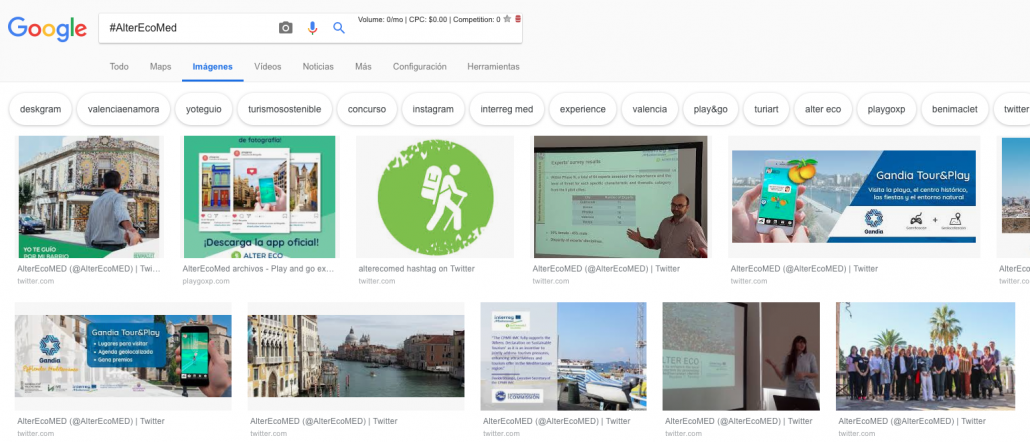1030x442 pixels.
Task: Click the Google logo
Action: 47,29
